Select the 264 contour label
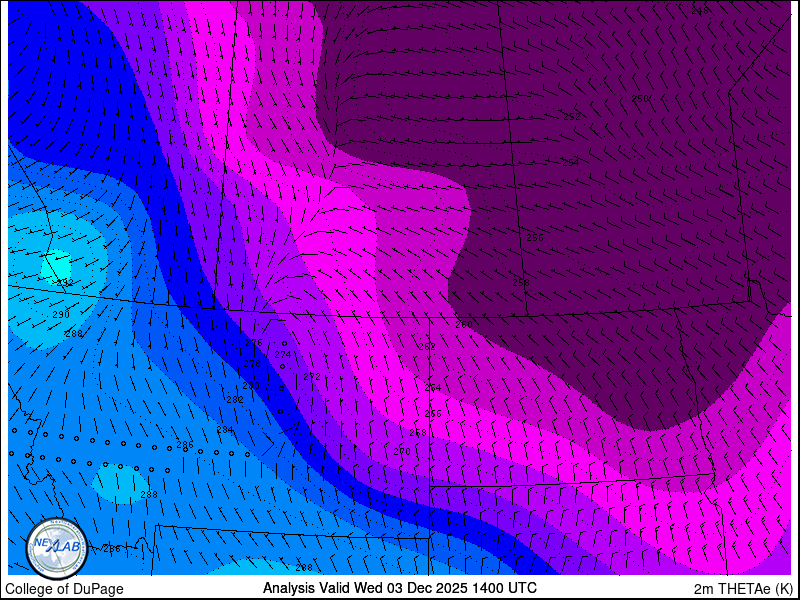Screen dimensions: 800x600 [433, 388]
